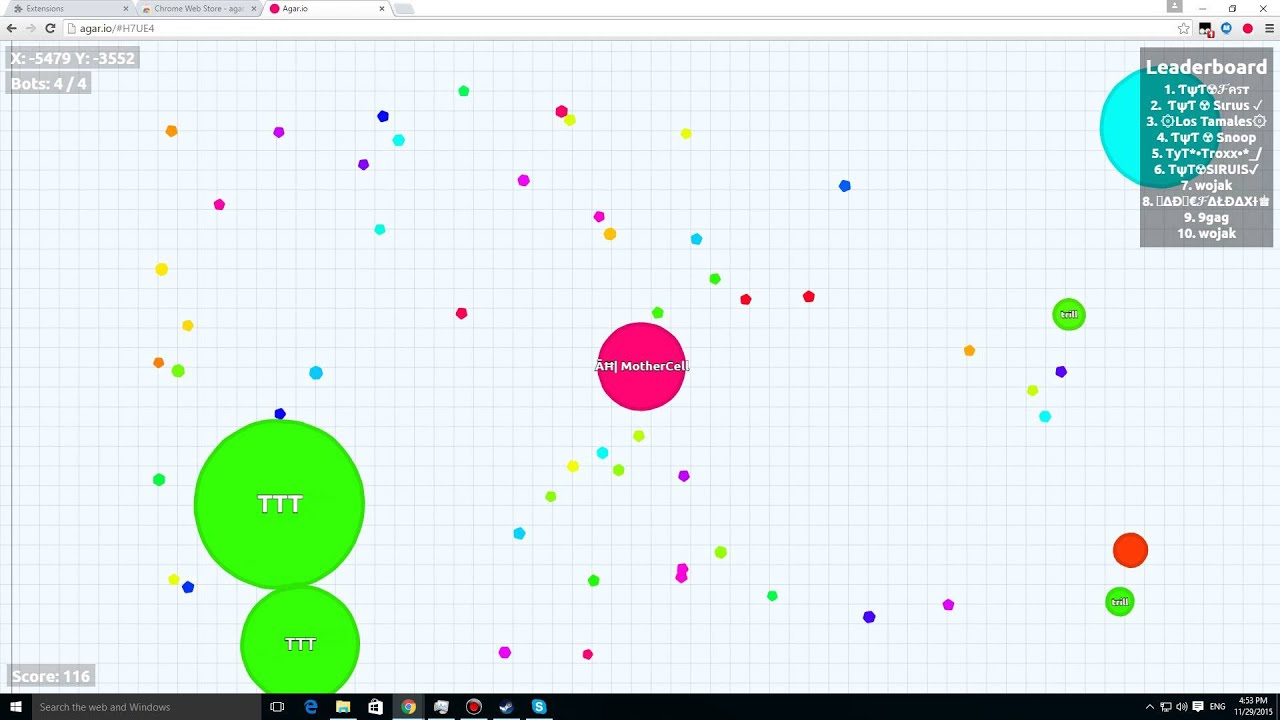Open Skype from the taskbar

click(x=539, y=707)
